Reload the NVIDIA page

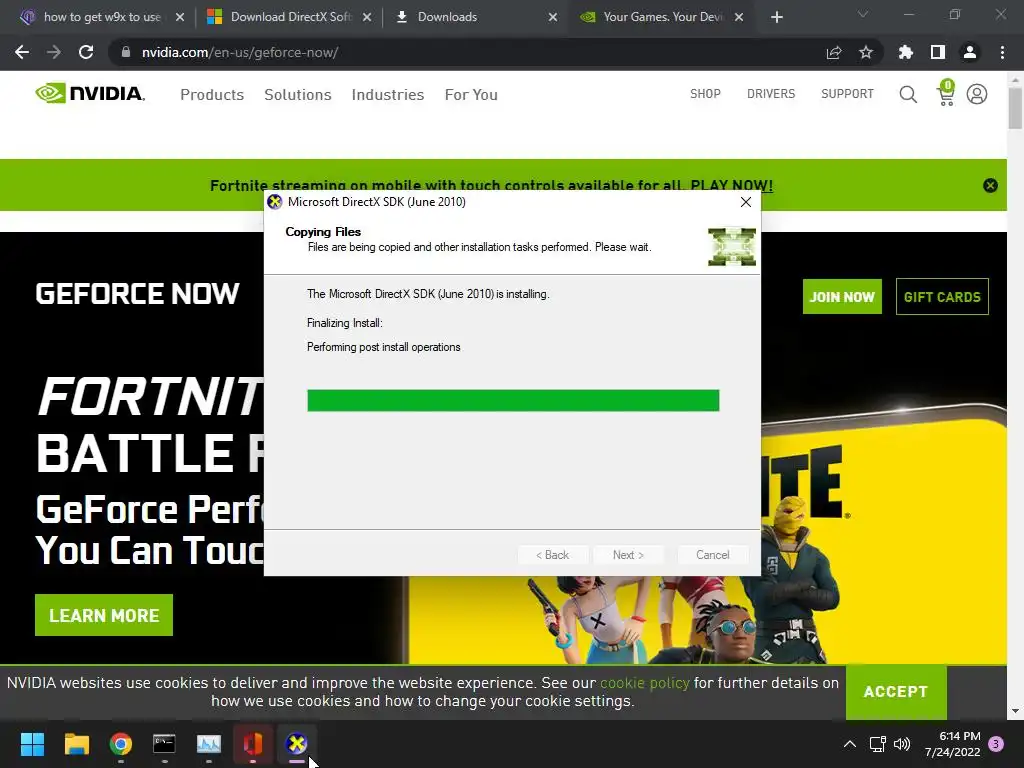coord(86,52)
